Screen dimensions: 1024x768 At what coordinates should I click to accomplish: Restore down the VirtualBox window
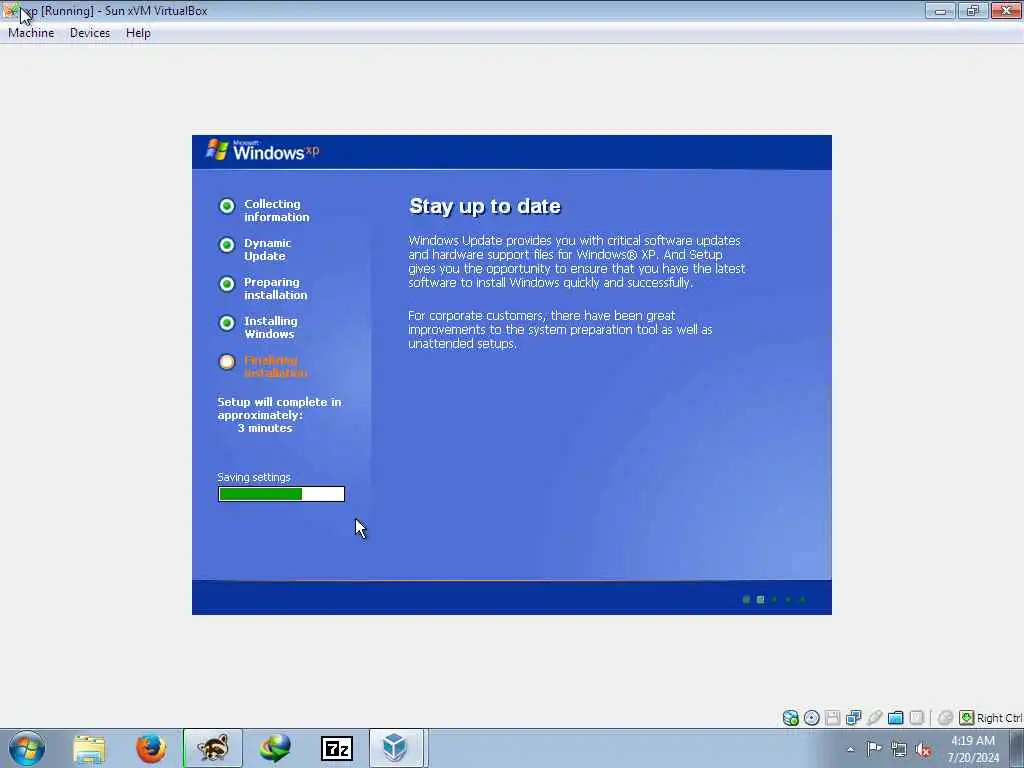(x=972, y=10)
